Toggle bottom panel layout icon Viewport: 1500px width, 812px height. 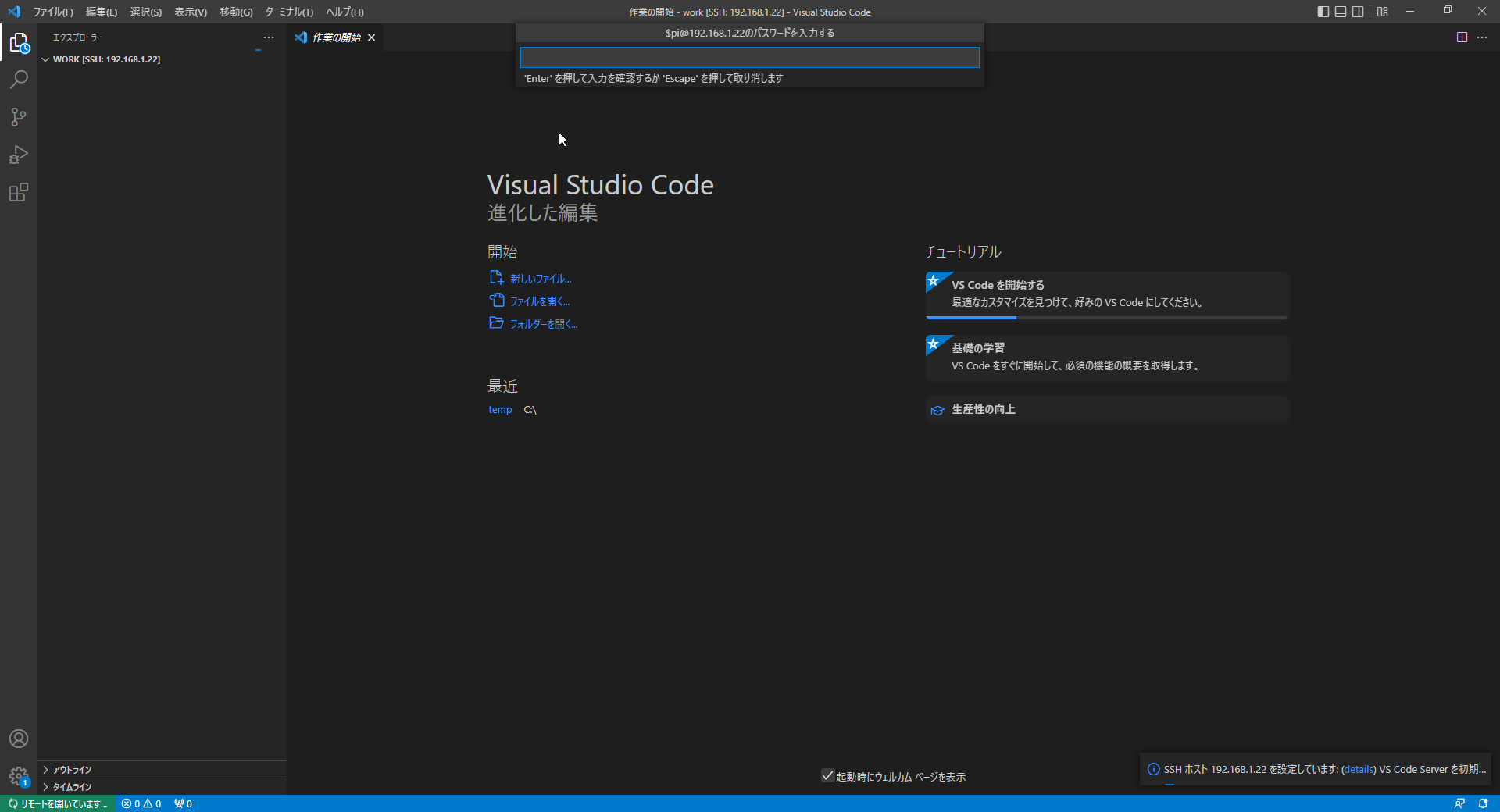coord(1341,12)
